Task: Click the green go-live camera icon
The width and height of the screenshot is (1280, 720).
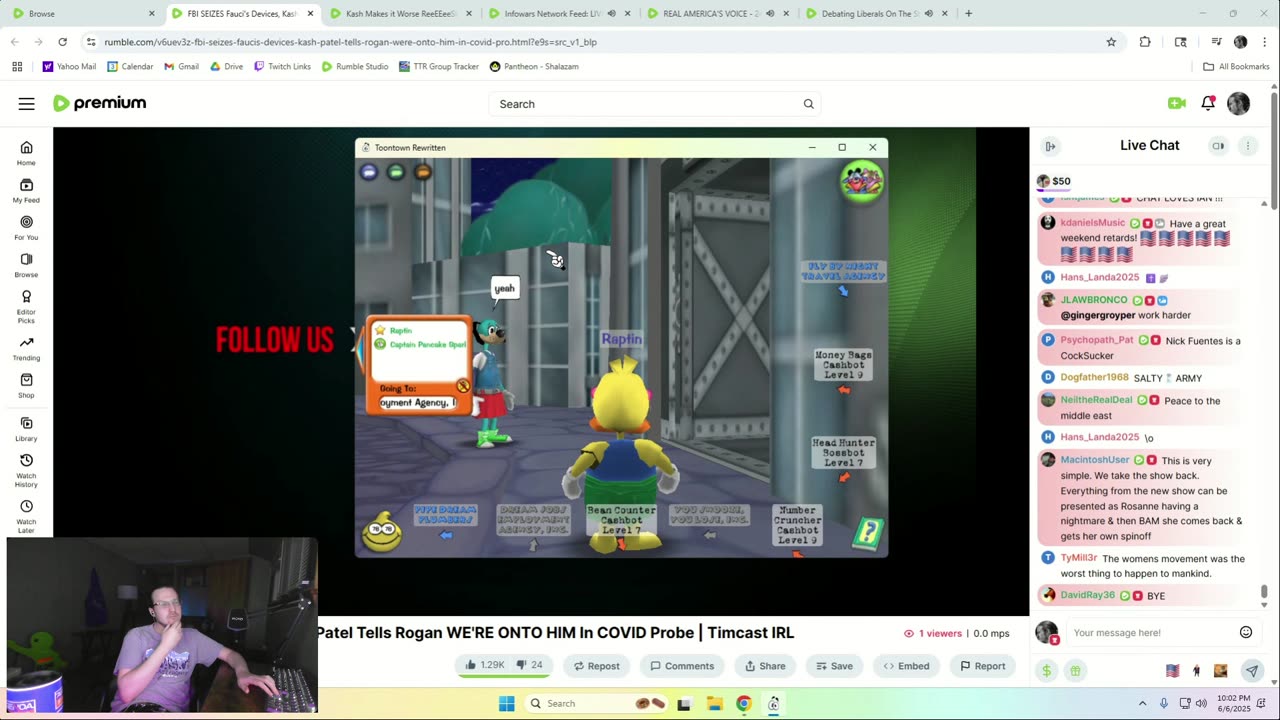Action: (x=1177, y=103)
